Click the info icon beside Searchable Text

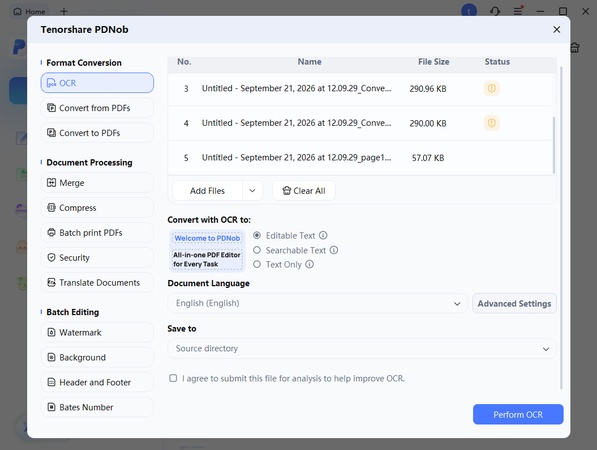(334, 250)
